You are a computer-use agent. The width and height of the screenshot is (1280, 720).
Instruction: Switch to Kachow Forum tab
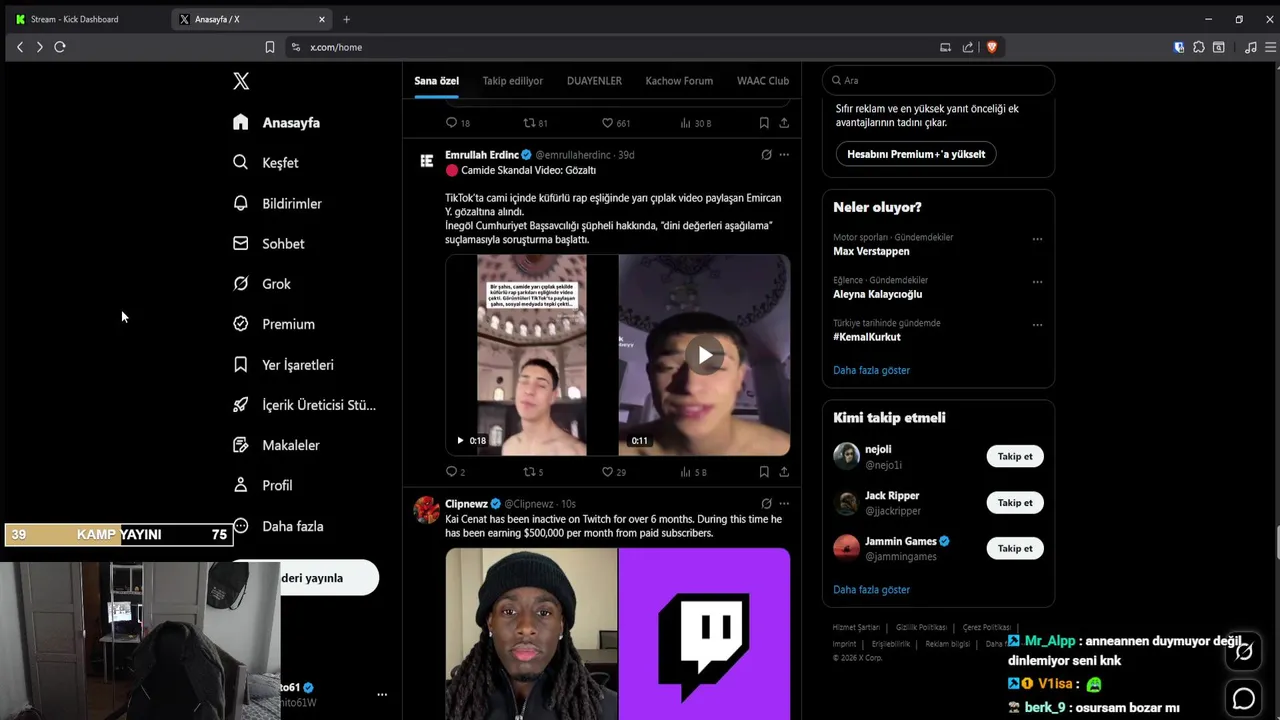(679, 81)
